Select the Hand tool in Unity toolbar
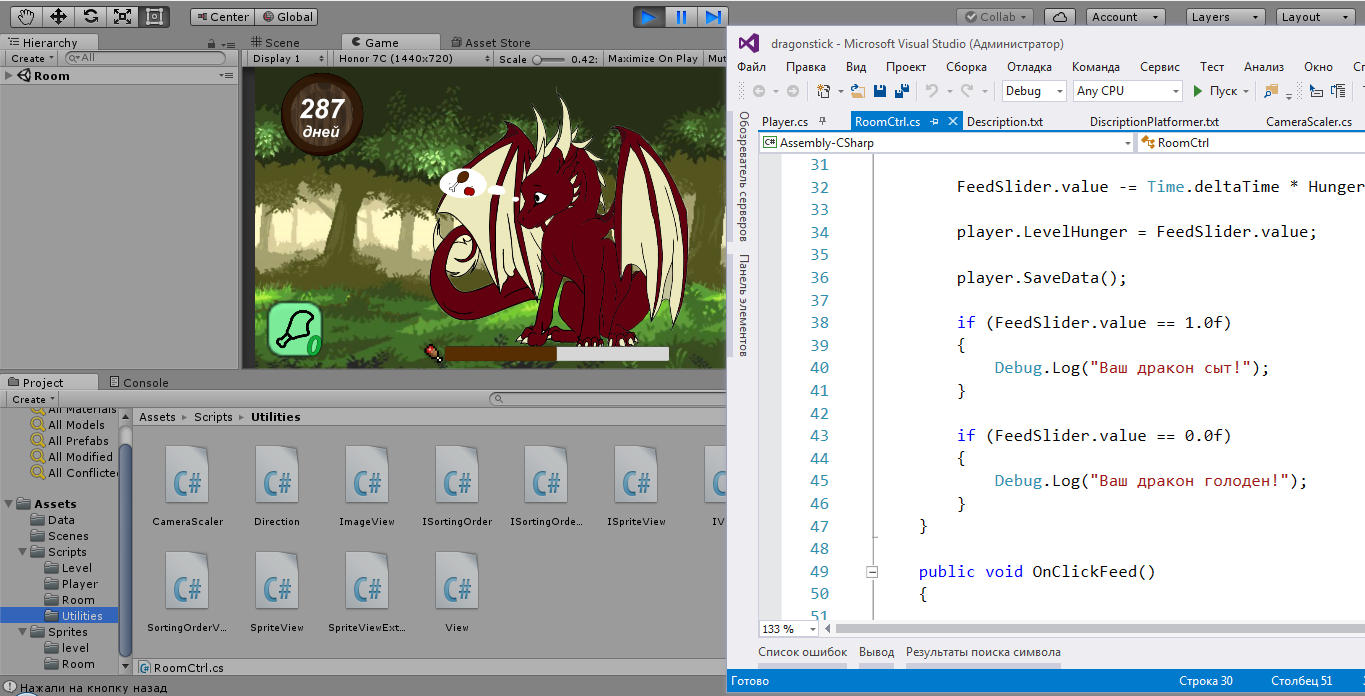Screen dimensions: 1365x696 coord(27,16)
